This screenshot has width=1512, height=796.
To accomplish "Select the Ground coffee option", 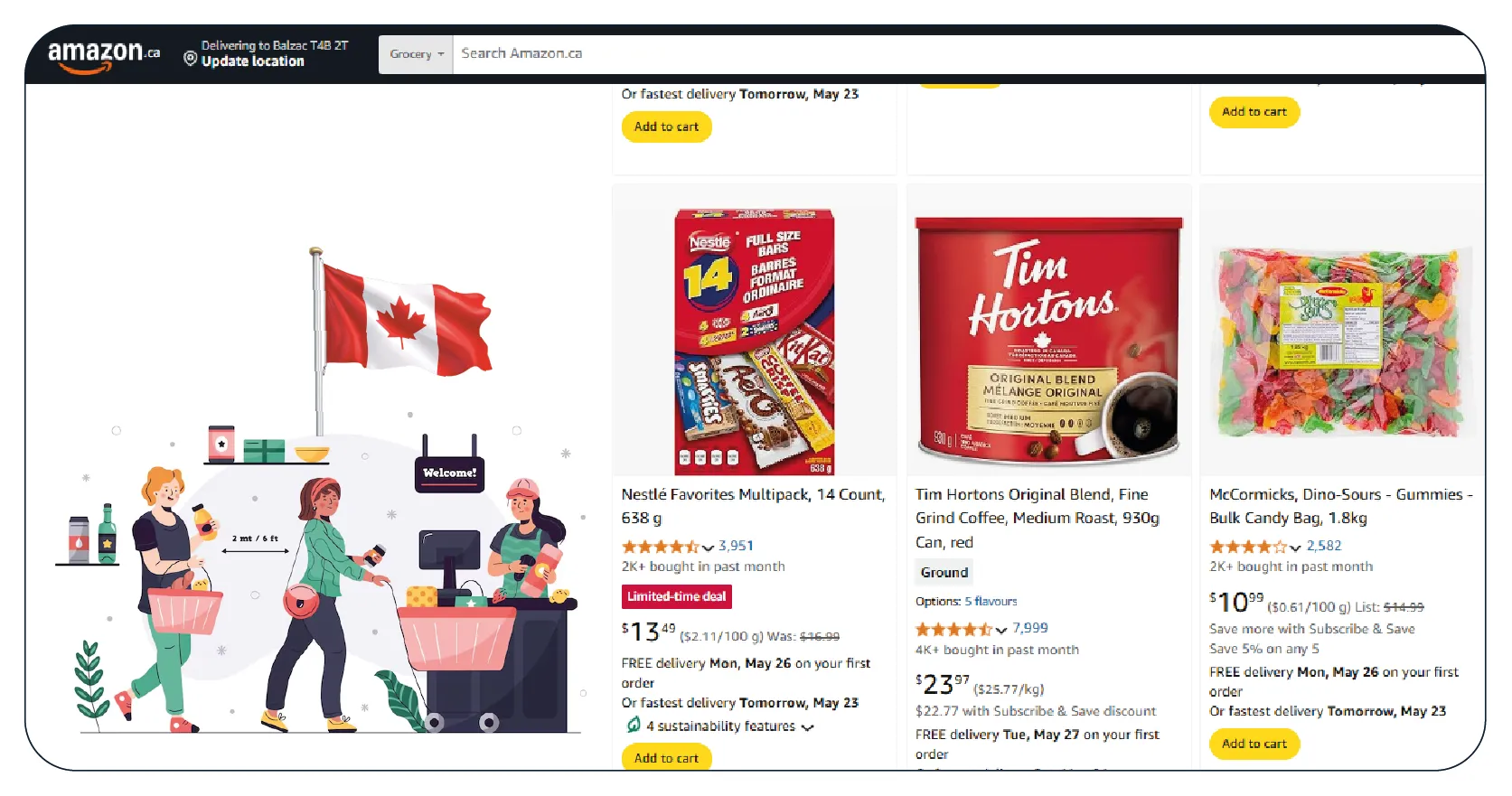I will click(944, 572).
